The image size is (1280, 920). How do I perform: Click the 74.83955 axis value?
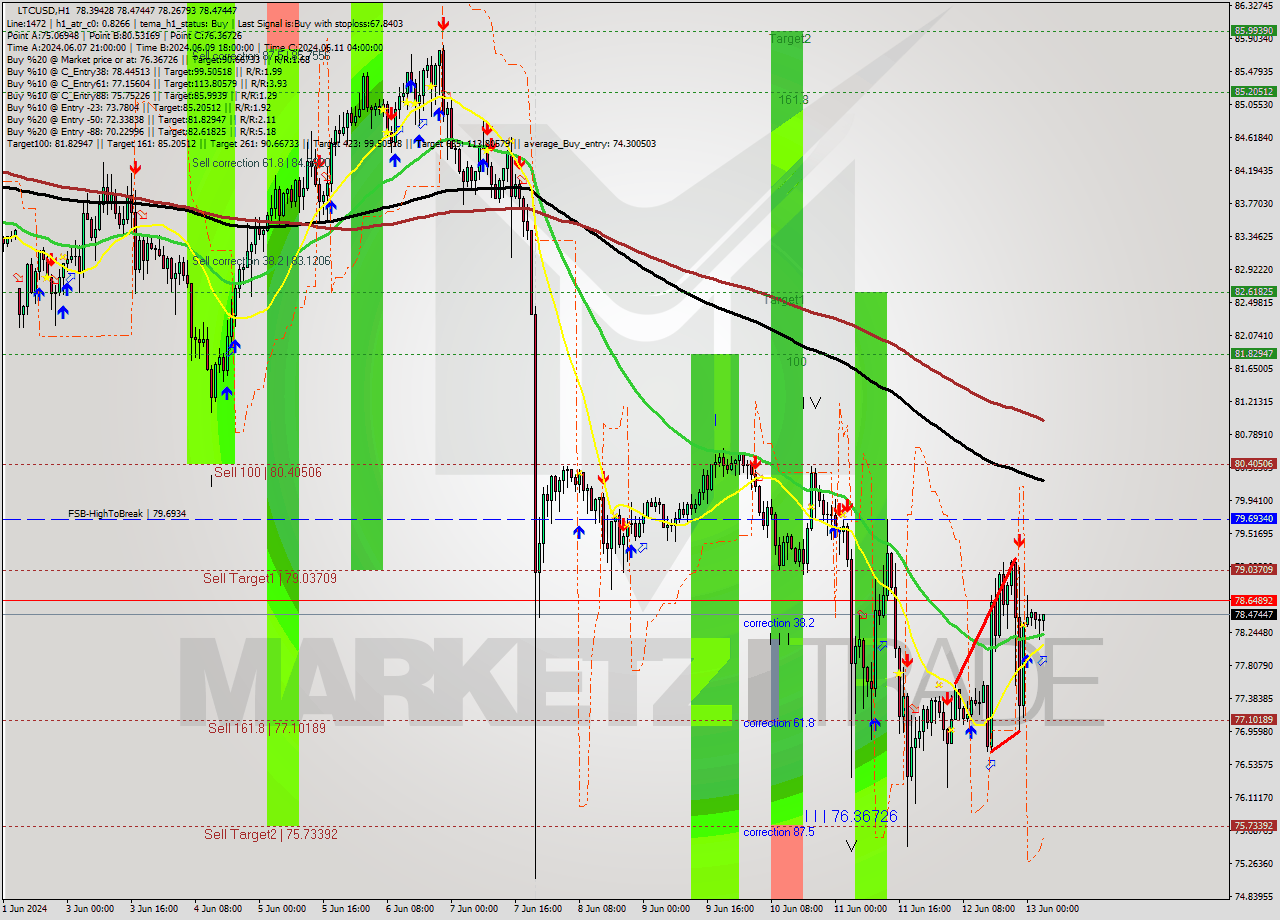click(1254, 896)
